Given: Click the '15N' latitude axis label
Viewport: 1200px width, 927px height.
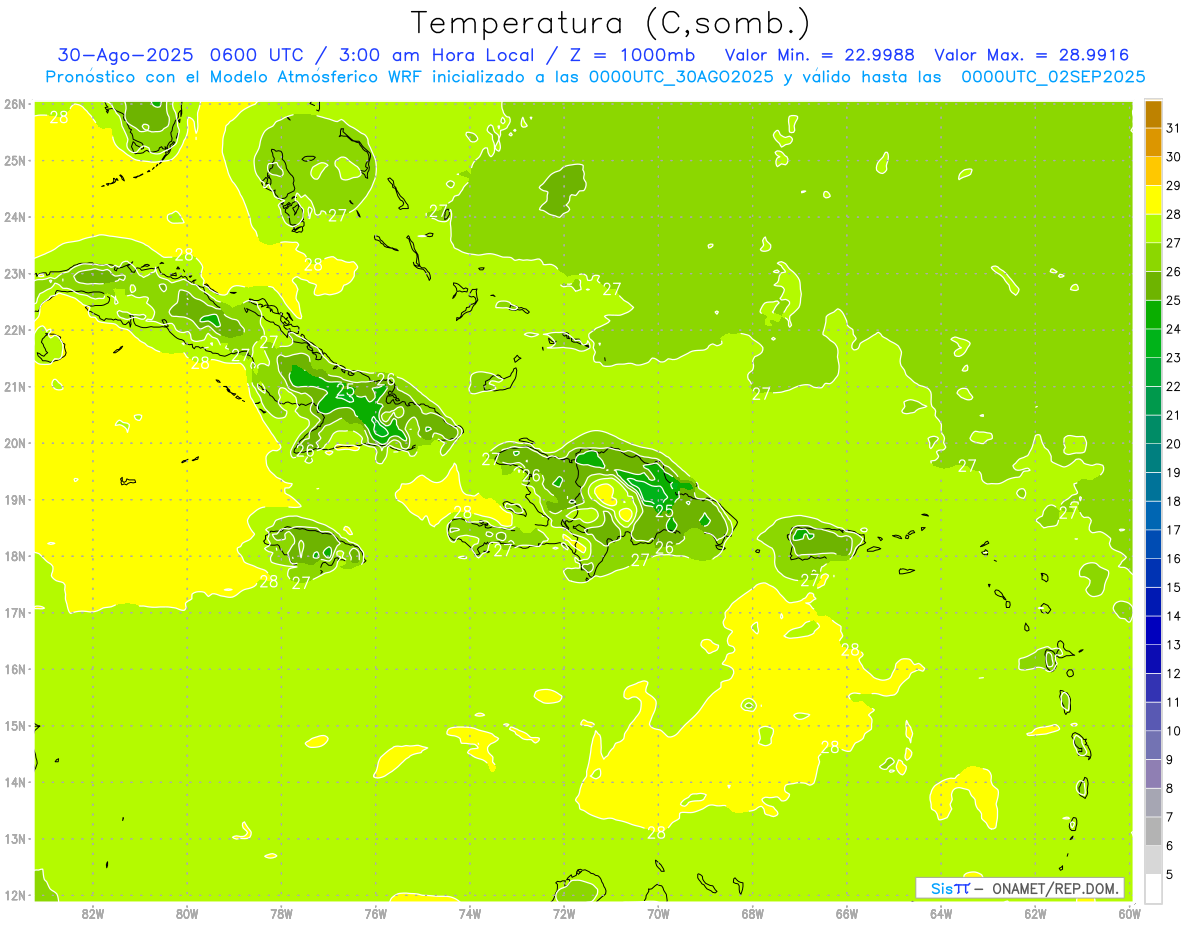Looking at the screenshot, I should click(15, 726).
